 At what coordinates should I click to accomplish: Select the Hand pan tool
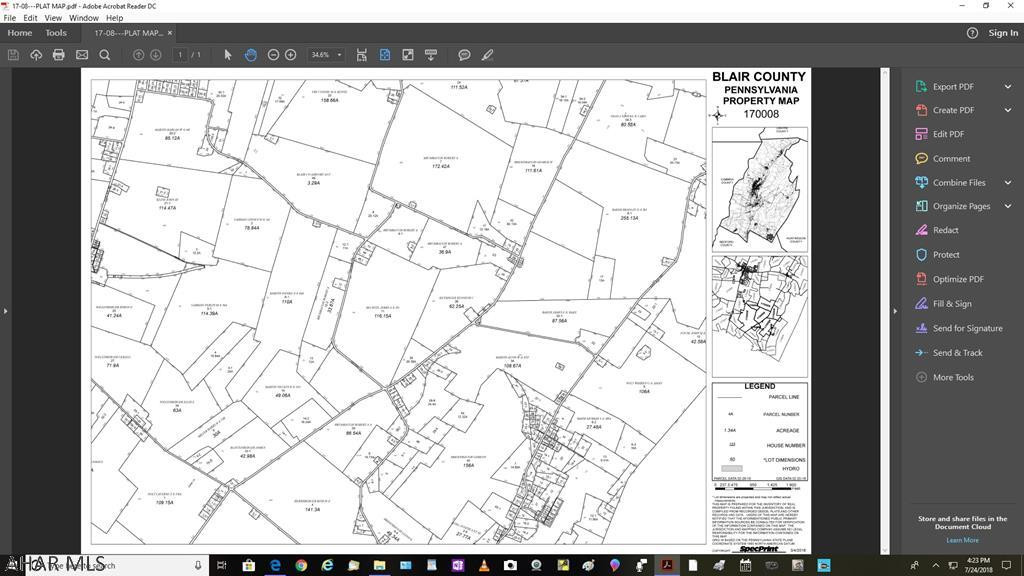[250, 55]
